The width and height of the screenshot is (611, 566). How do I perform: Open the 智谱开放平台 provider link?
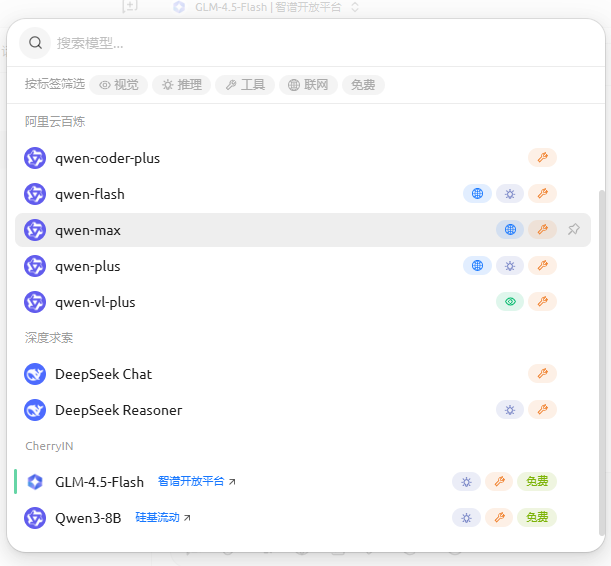coord(196,481)
